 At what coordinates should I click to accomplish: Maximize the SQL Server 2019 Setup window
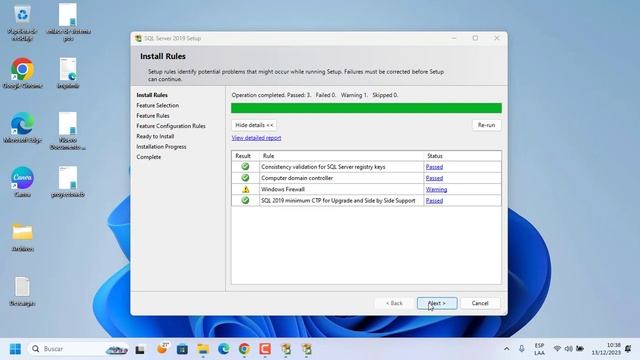475,38
